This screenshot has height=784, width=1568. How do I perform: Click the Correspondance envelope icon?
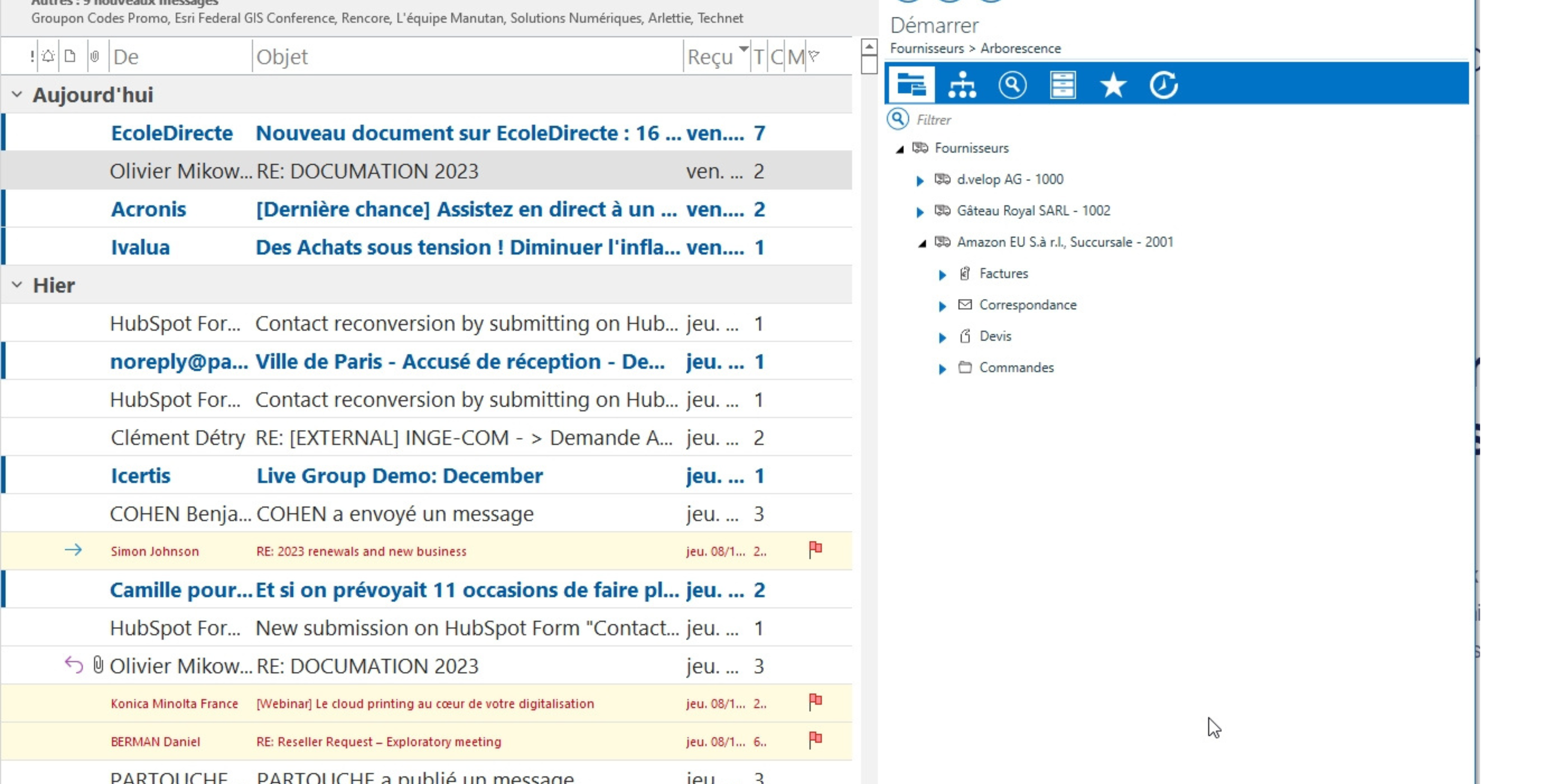tap(965, 304)
